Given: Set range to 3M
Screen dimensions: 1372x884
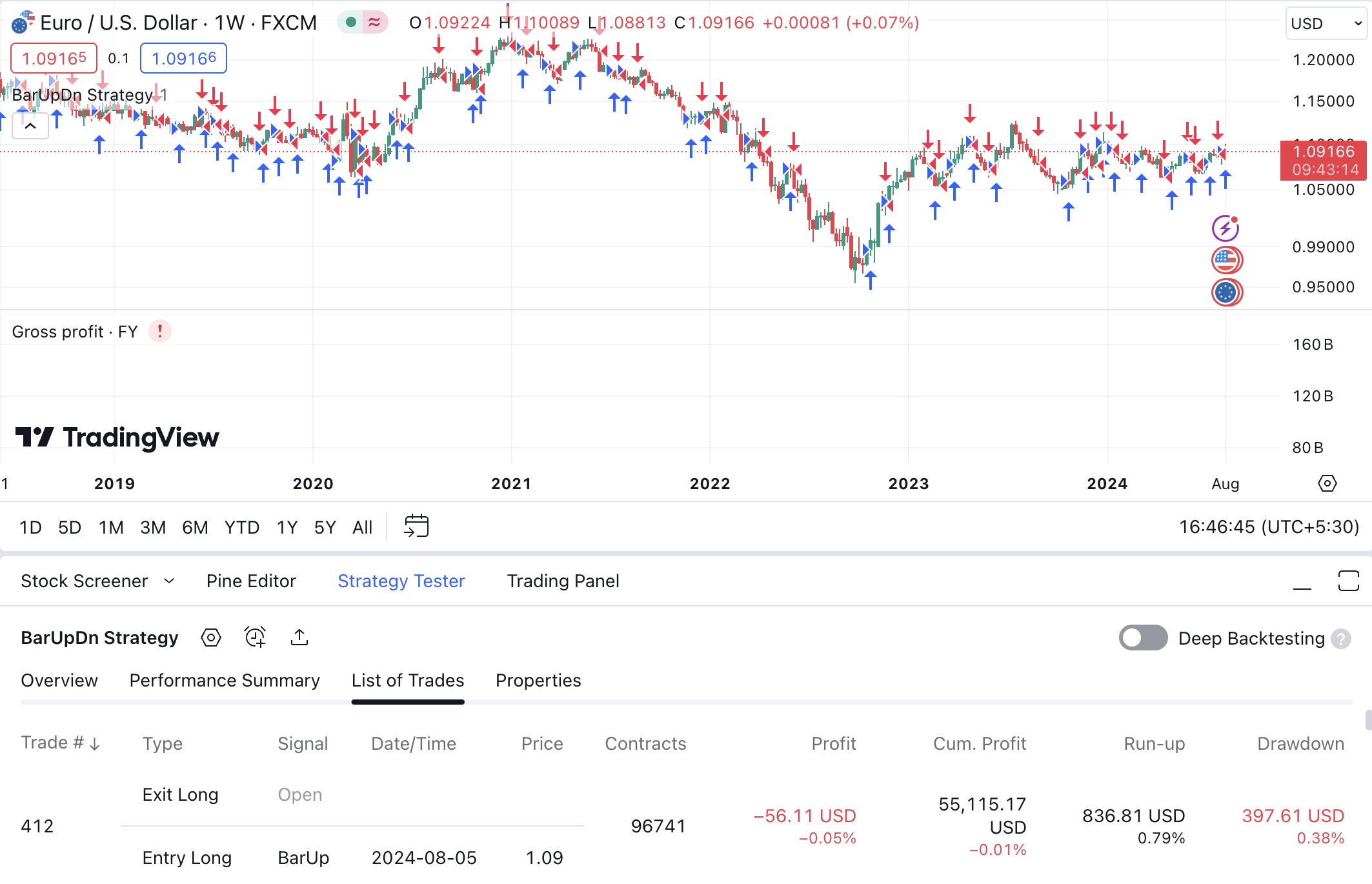Looking at the screenshot, I should pyautogui.click(x=153, y=527).
